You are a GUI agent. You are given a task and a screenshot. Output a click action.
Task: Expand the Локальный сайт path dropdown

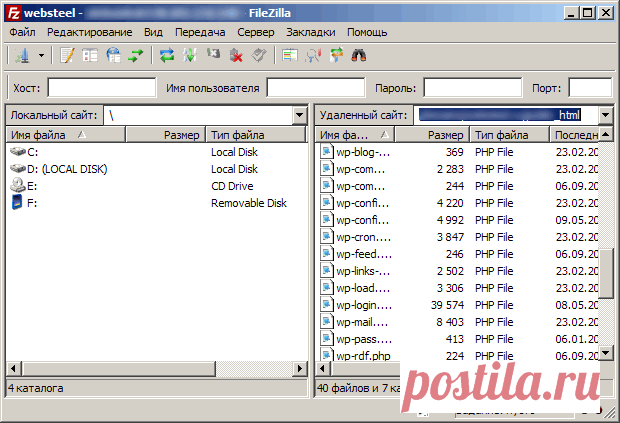pos(300,115)
